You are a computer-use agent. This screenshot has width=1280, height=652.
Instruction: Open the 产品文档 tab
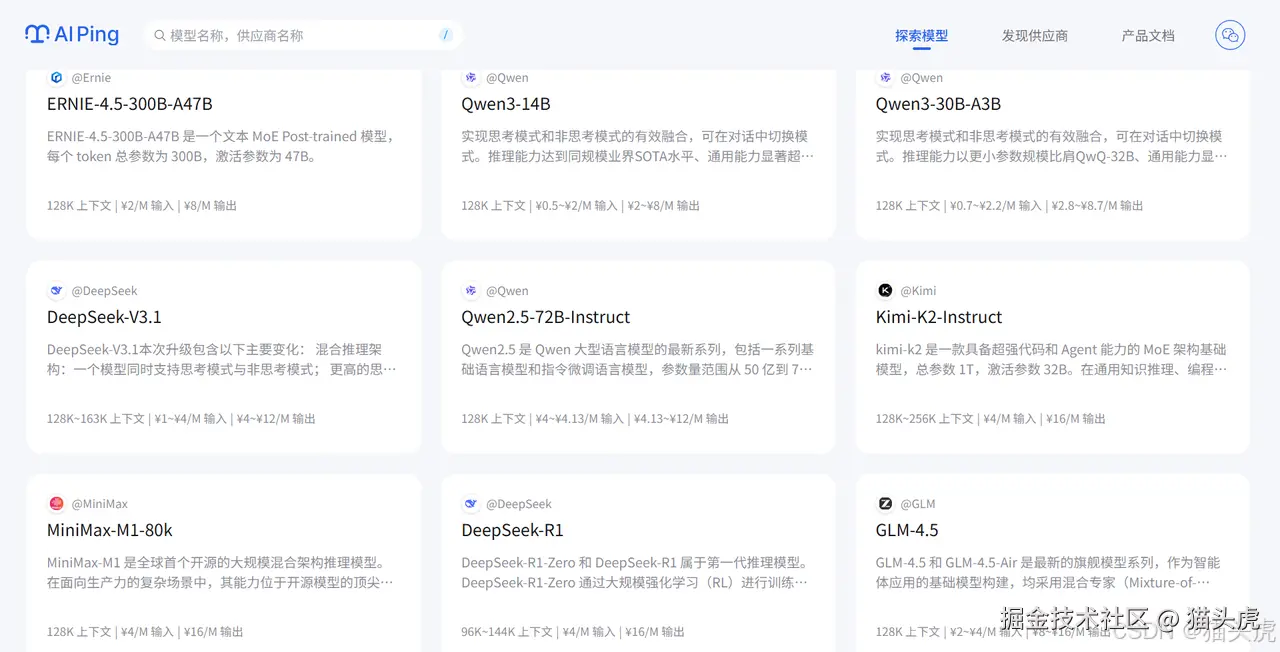click(1148, 36)
